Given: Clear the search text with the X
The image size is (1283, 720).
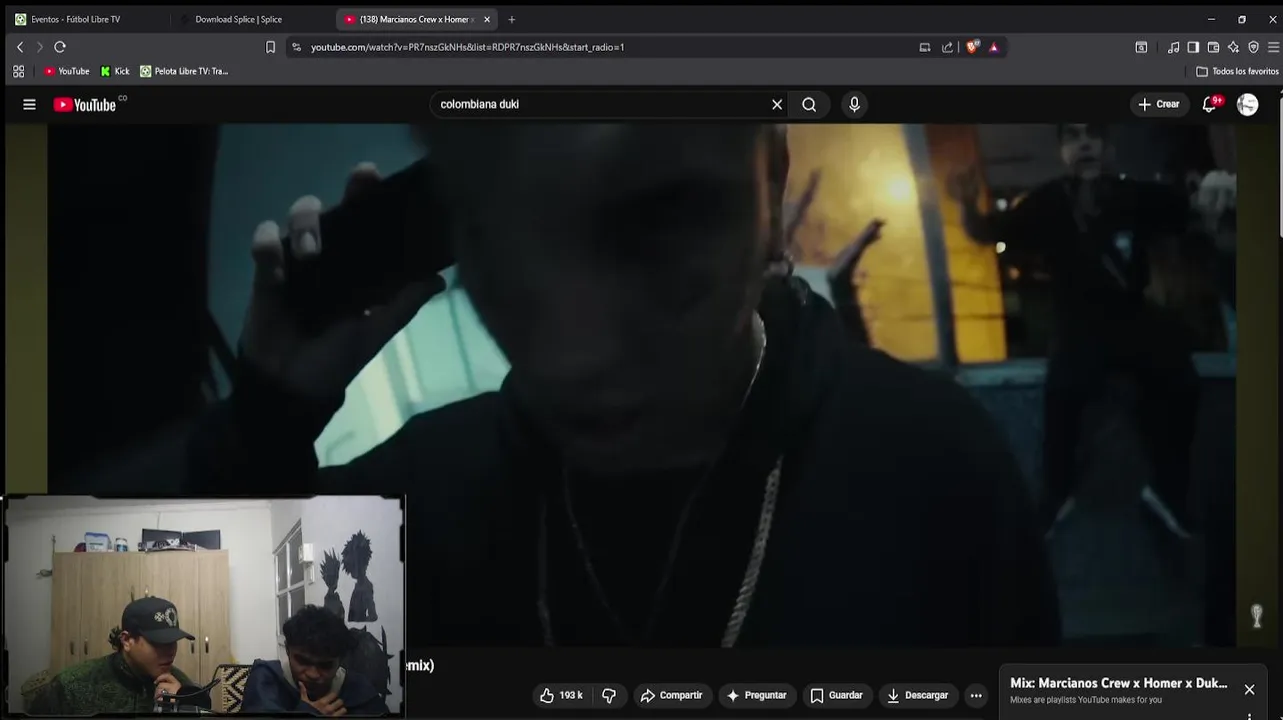Looking at the screenshot, I should pyautogui.click(x=777, y=104).
